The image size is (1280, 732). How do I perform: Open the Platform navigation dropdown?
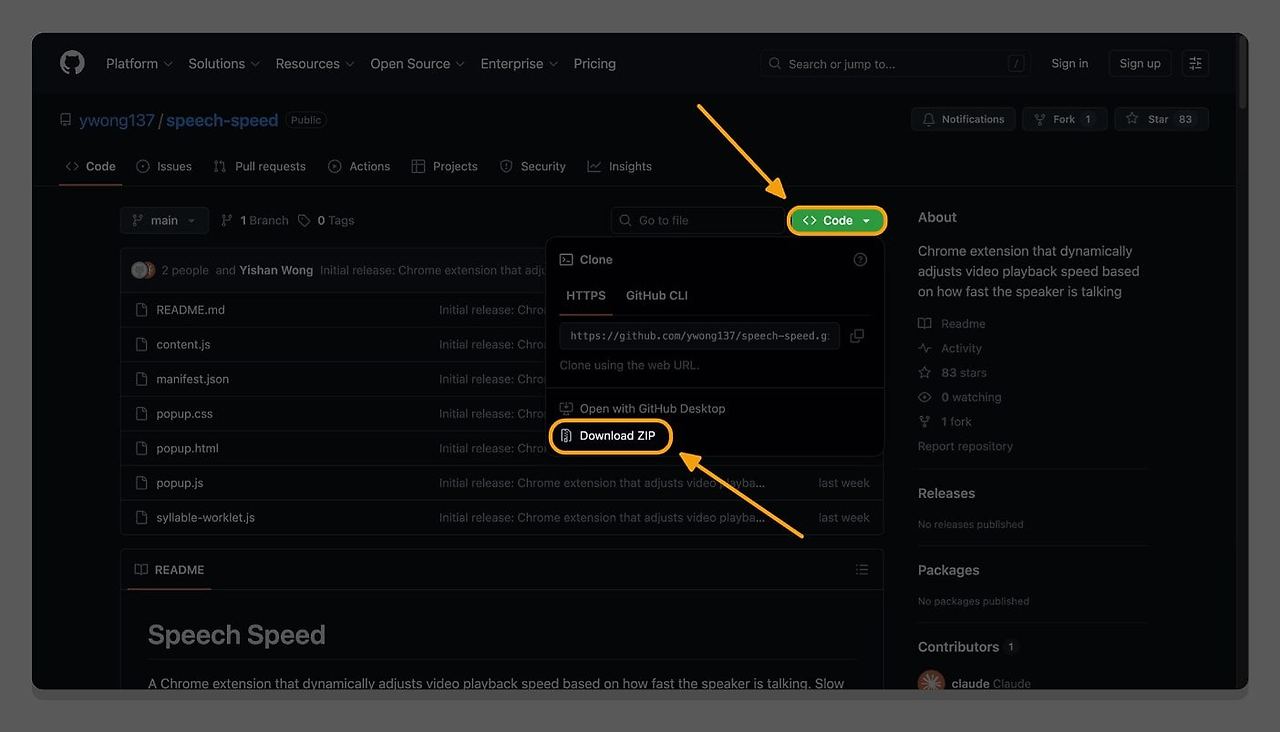click(x=139, y=63)
